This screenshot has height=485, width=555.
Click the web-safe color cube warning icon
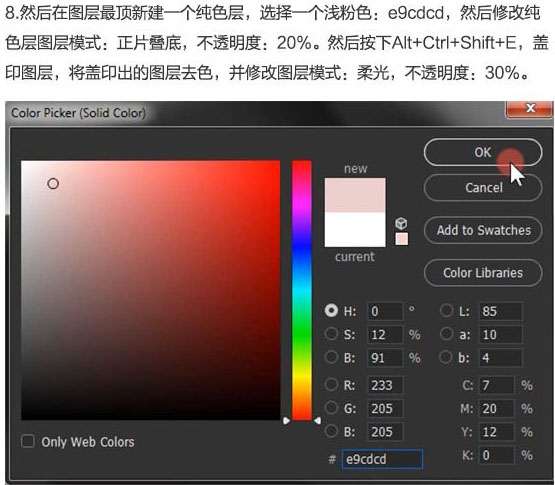401,223
